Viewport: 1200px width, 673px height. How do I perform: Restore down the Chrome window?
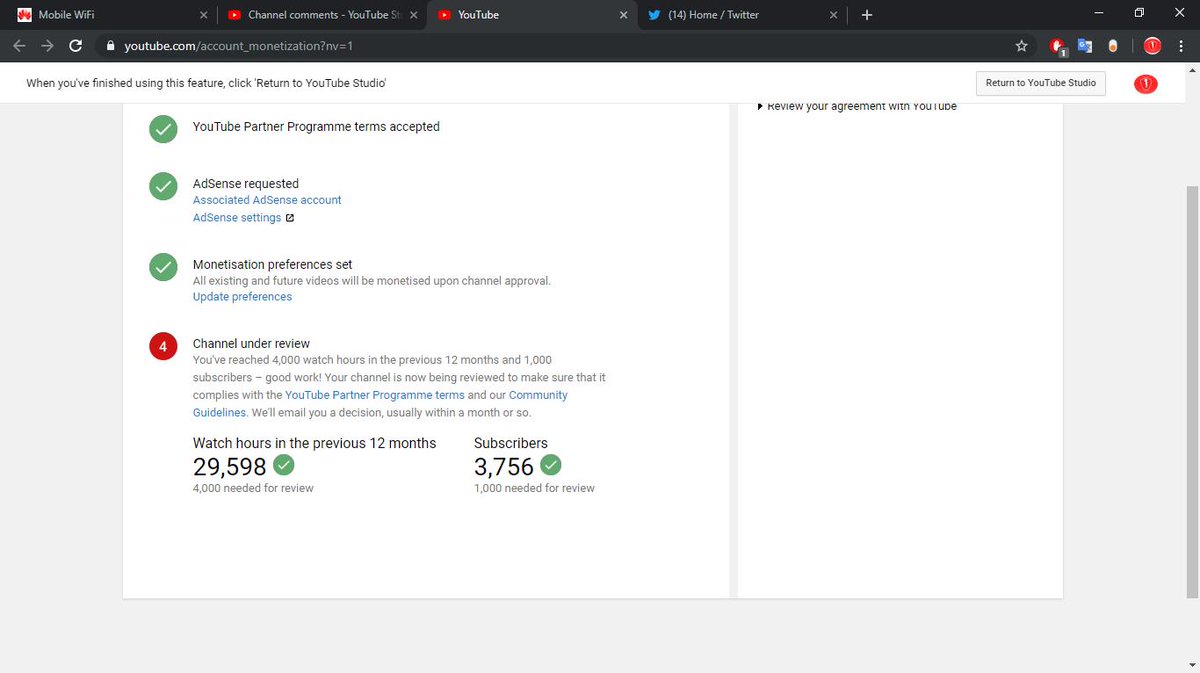coord(1139,14)
